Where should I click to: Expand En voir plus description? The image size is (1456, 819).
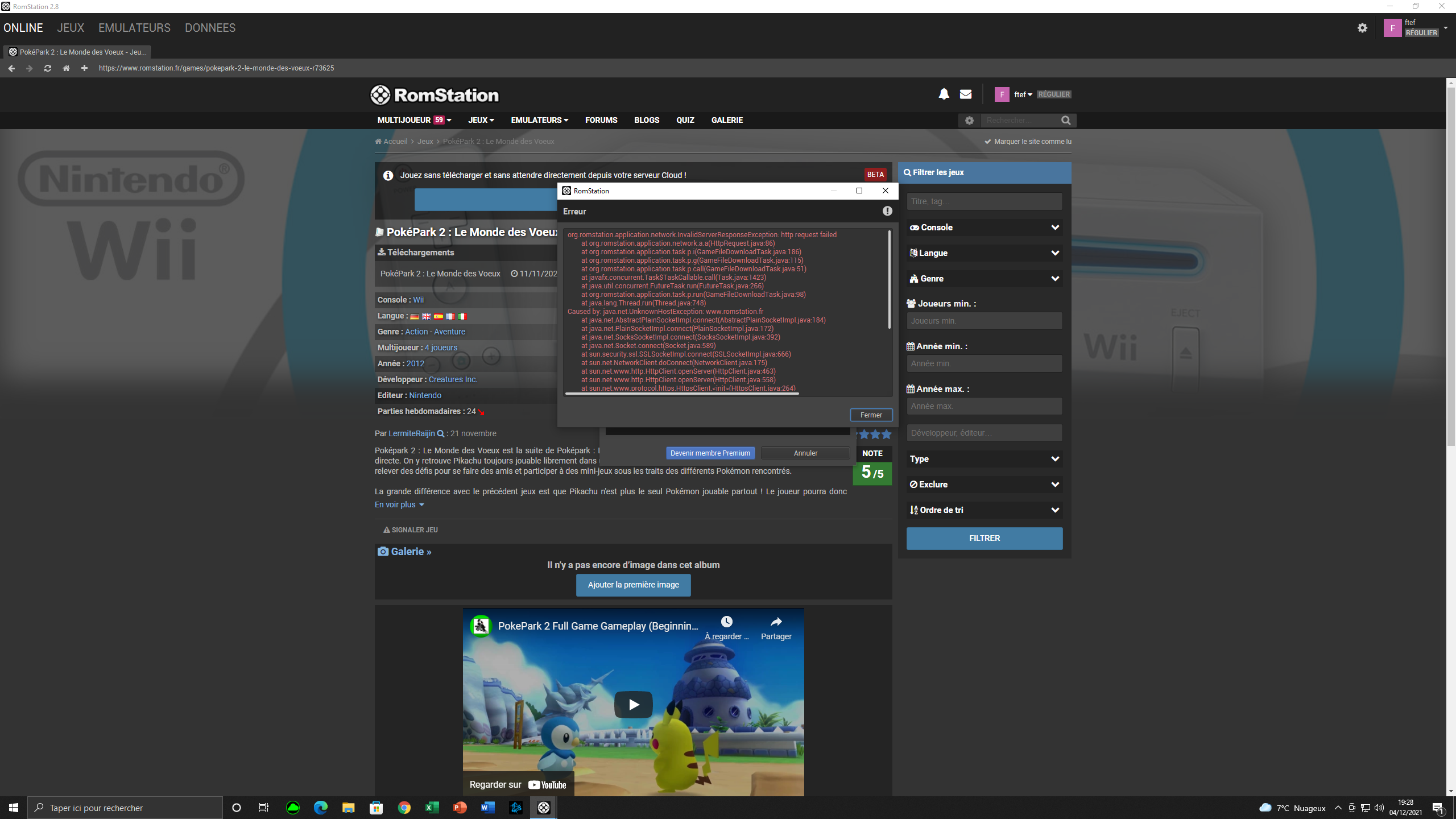click(399, 504)
